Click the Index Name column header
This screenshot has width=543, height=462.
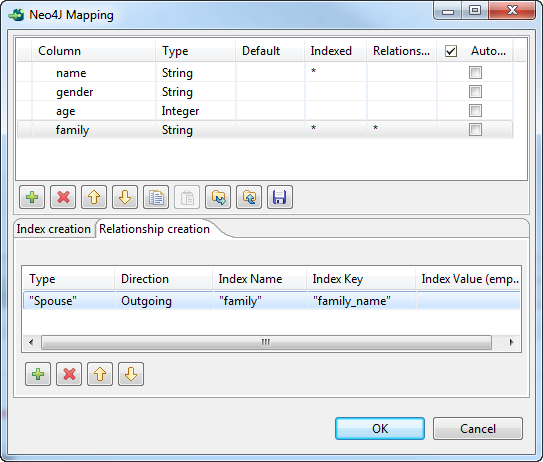point(260,279)
